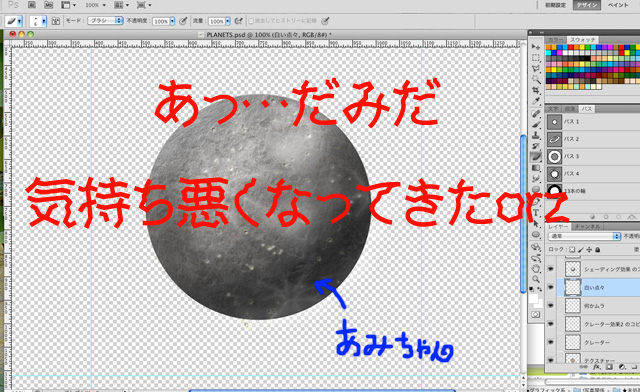The image size is (640, 392).
Task: Select the Ellipse shape tool
Action: coord(536,234)
